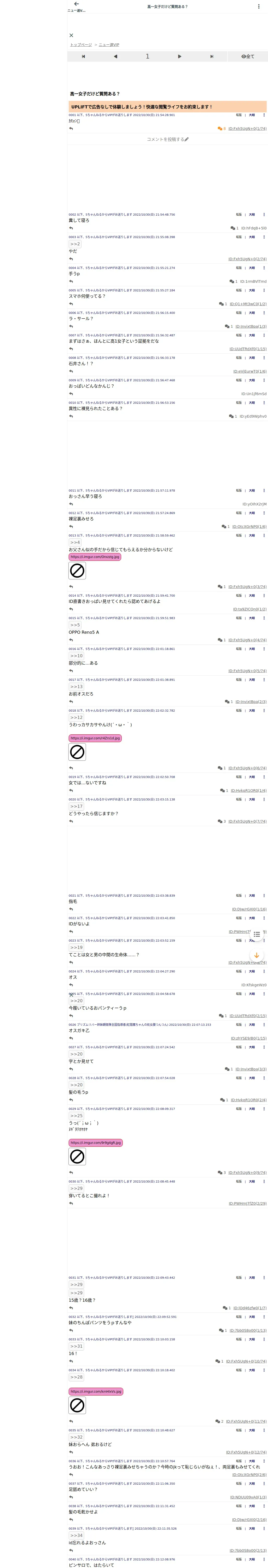
Task: Open the three-dot menu of post 0006
Action: click(264, 313)
